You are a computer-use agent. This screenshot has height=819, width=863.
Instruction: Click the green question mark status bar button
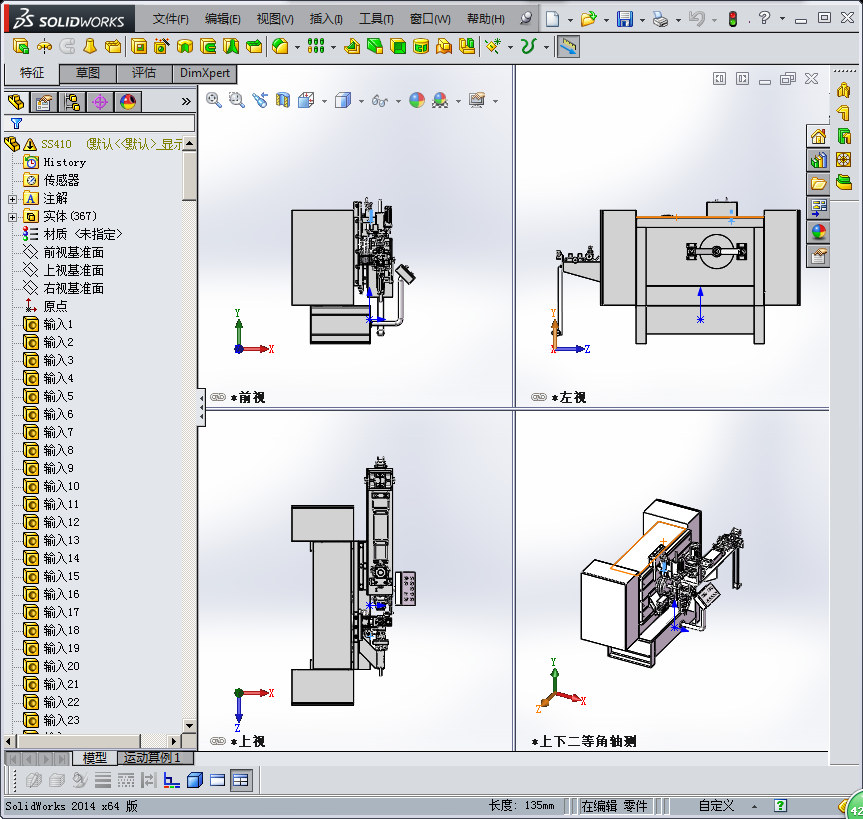780,806
